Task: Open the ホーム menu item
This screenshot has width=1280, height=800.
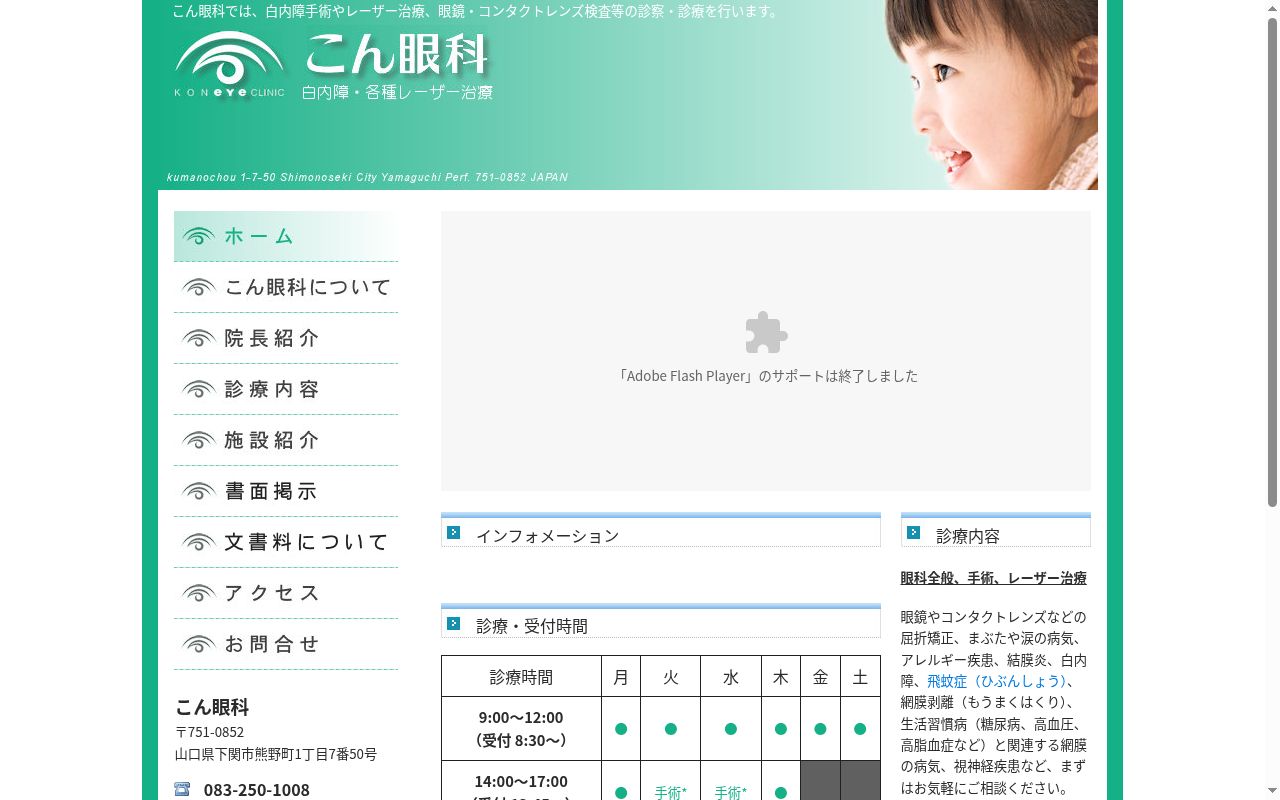Action: pos(286,236)
